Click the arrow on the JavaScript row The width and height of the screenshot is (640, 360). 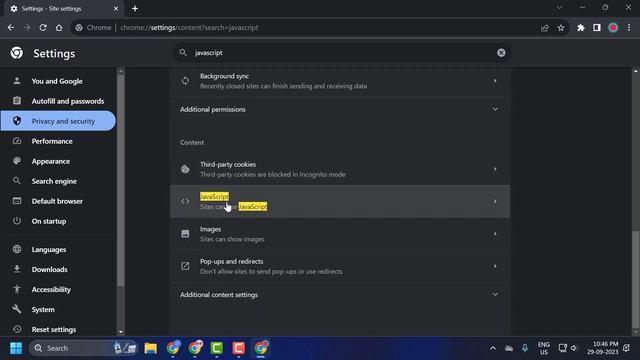[495, 201]
